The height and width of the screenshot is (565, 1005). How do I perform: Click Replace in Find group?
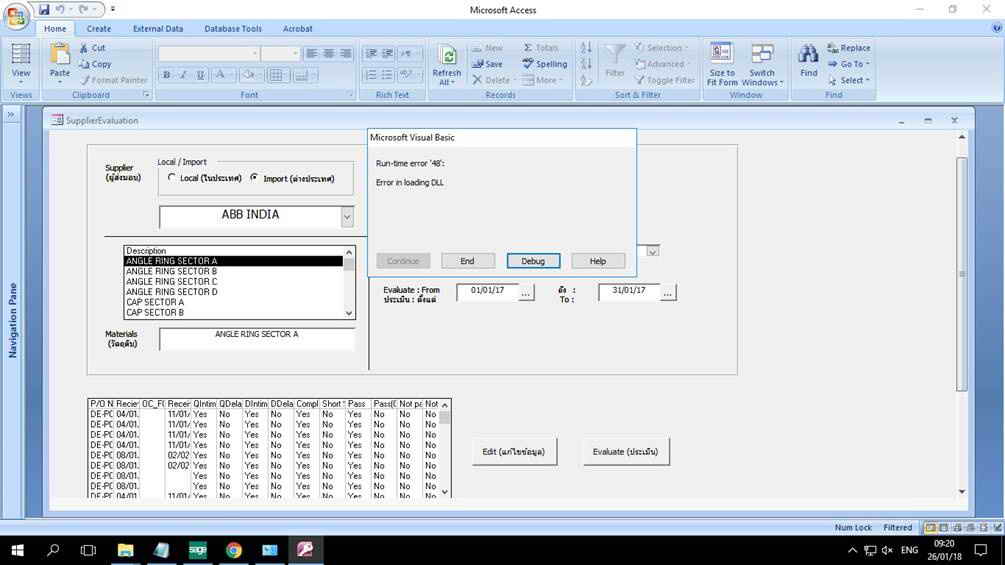pyautogui.click(x=849, y=48)
